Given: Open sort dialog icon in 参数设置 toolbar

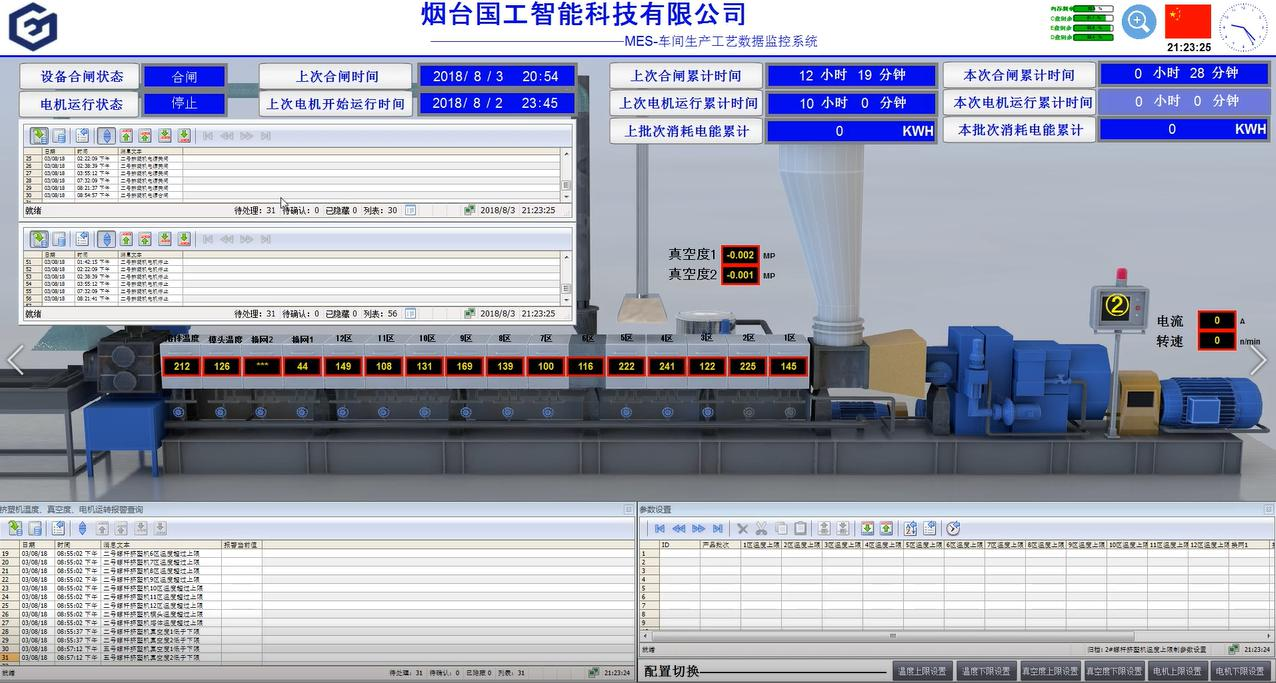Looking at the screenshot, I should coord(910,528).
